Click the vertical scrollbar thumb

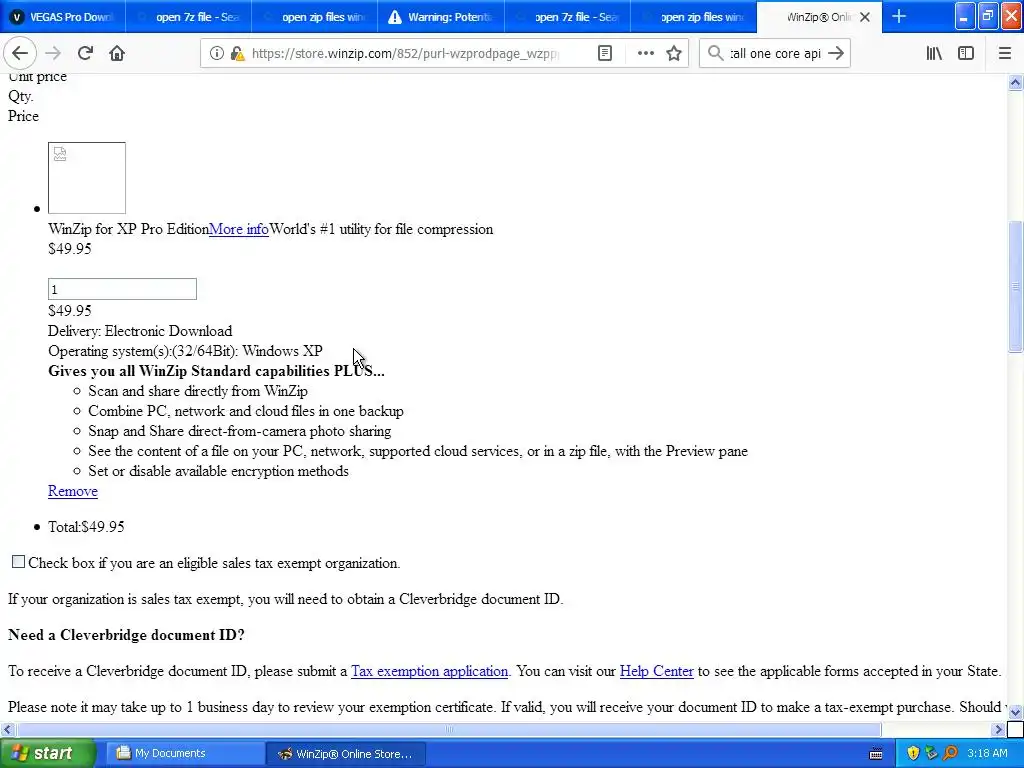tap(1015, 286)
